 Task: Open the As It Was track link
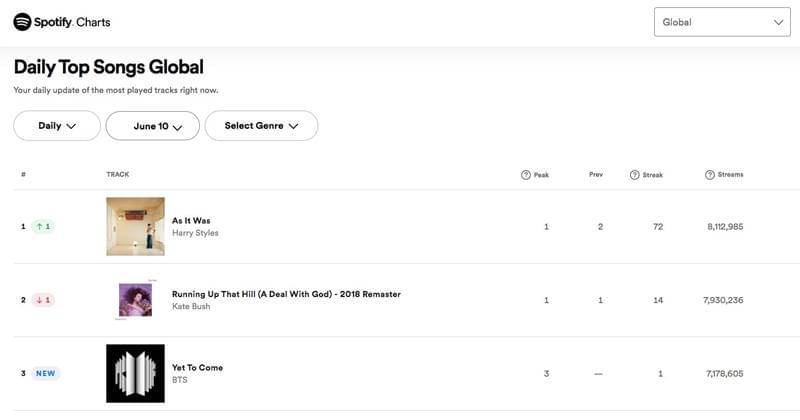(191, 220)
